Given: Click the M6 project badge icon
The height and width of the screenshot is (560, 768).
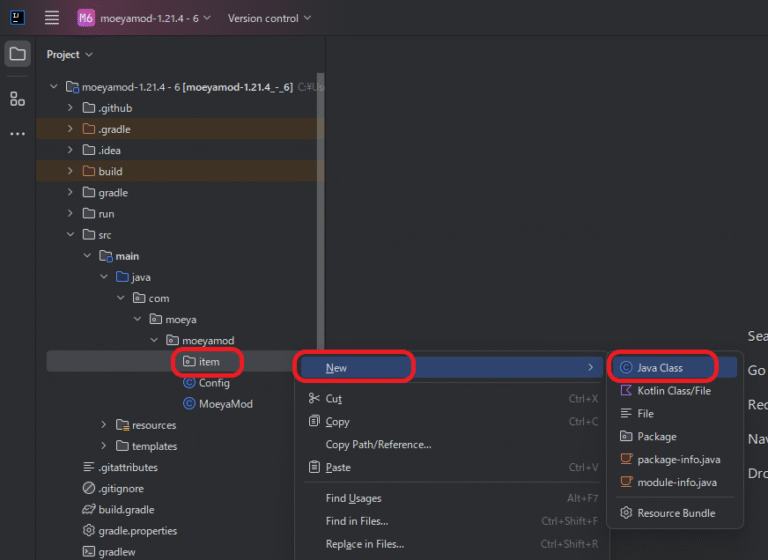Looking at the screenshot, I should pos(86,18).
